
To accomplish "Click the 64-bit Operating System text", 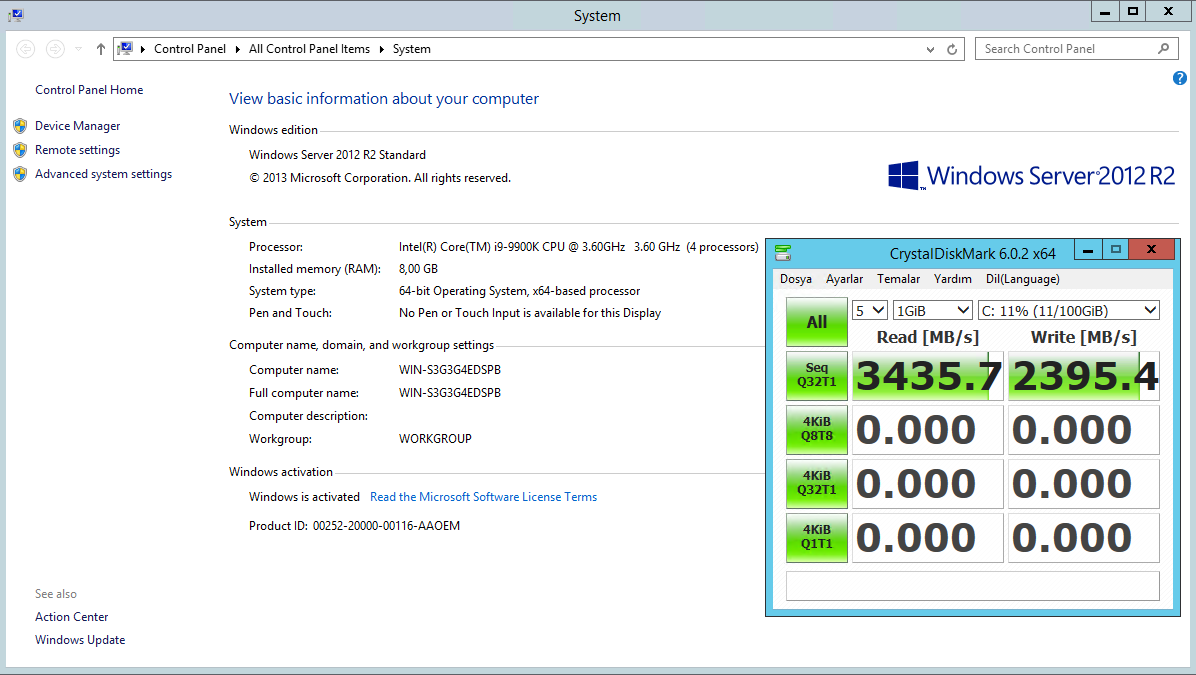I will click(519, 291).
